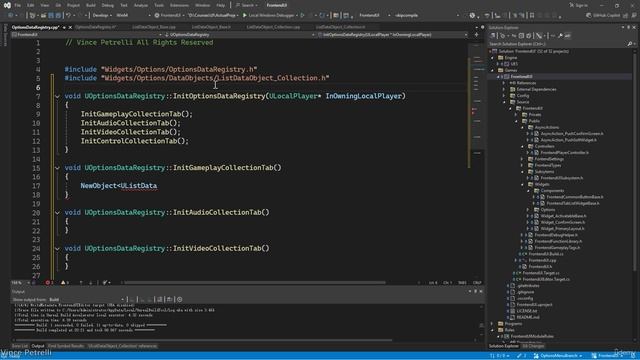640x360 pixels.
Task: Select FrontendPlayerController.h file
Action: coord(564,153)
